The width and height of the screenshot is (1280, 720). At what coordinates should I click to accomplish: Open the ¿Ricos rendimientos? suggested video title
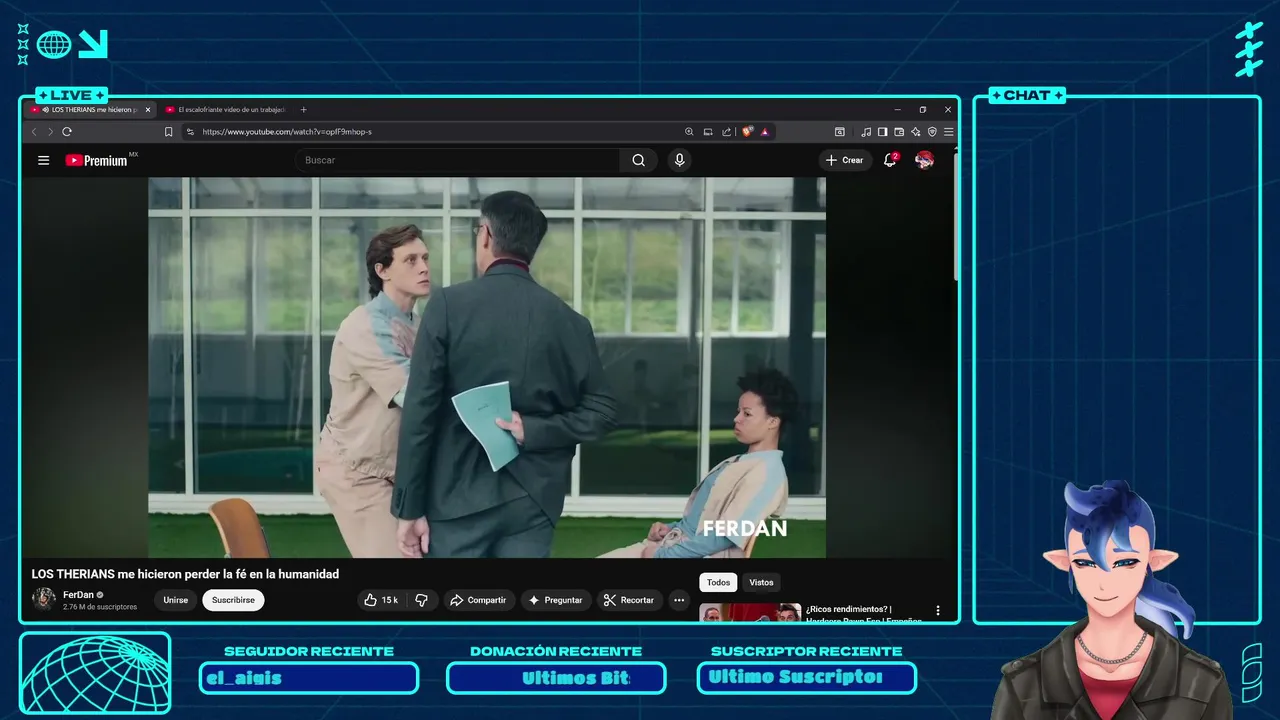[864, 614]
